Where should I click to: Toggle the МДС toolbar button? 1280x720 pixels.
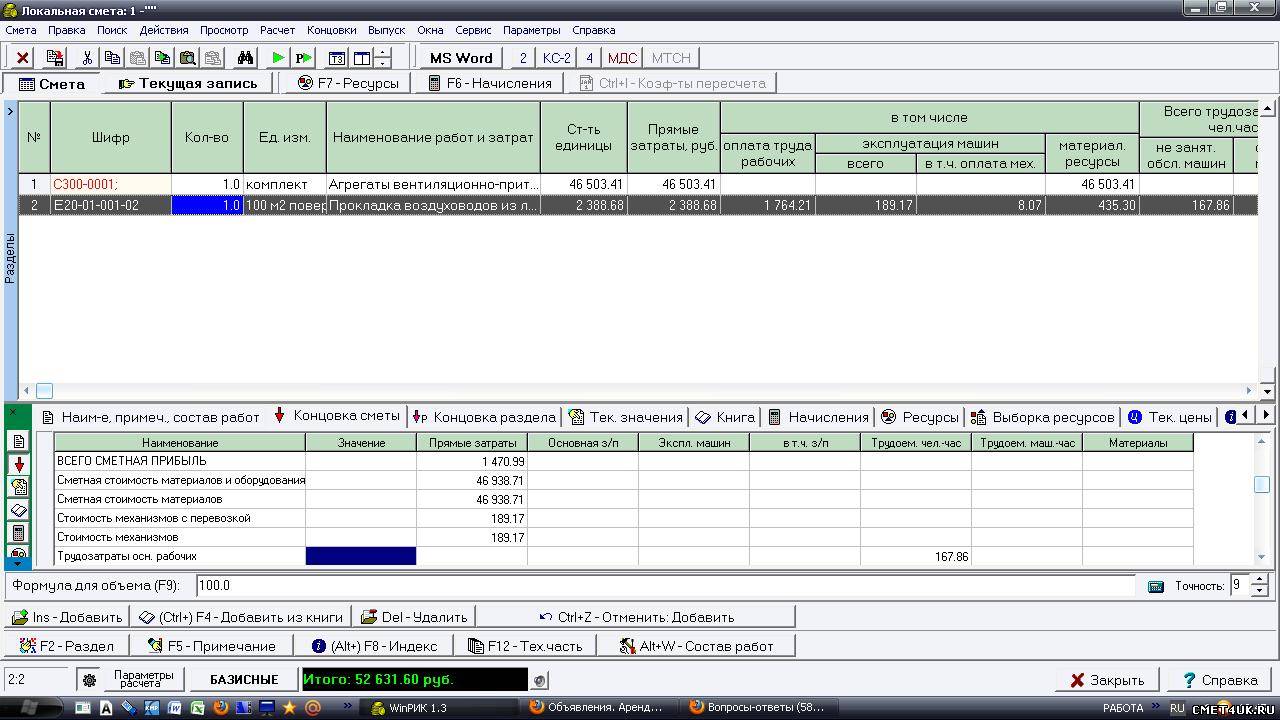pos(621,58)
